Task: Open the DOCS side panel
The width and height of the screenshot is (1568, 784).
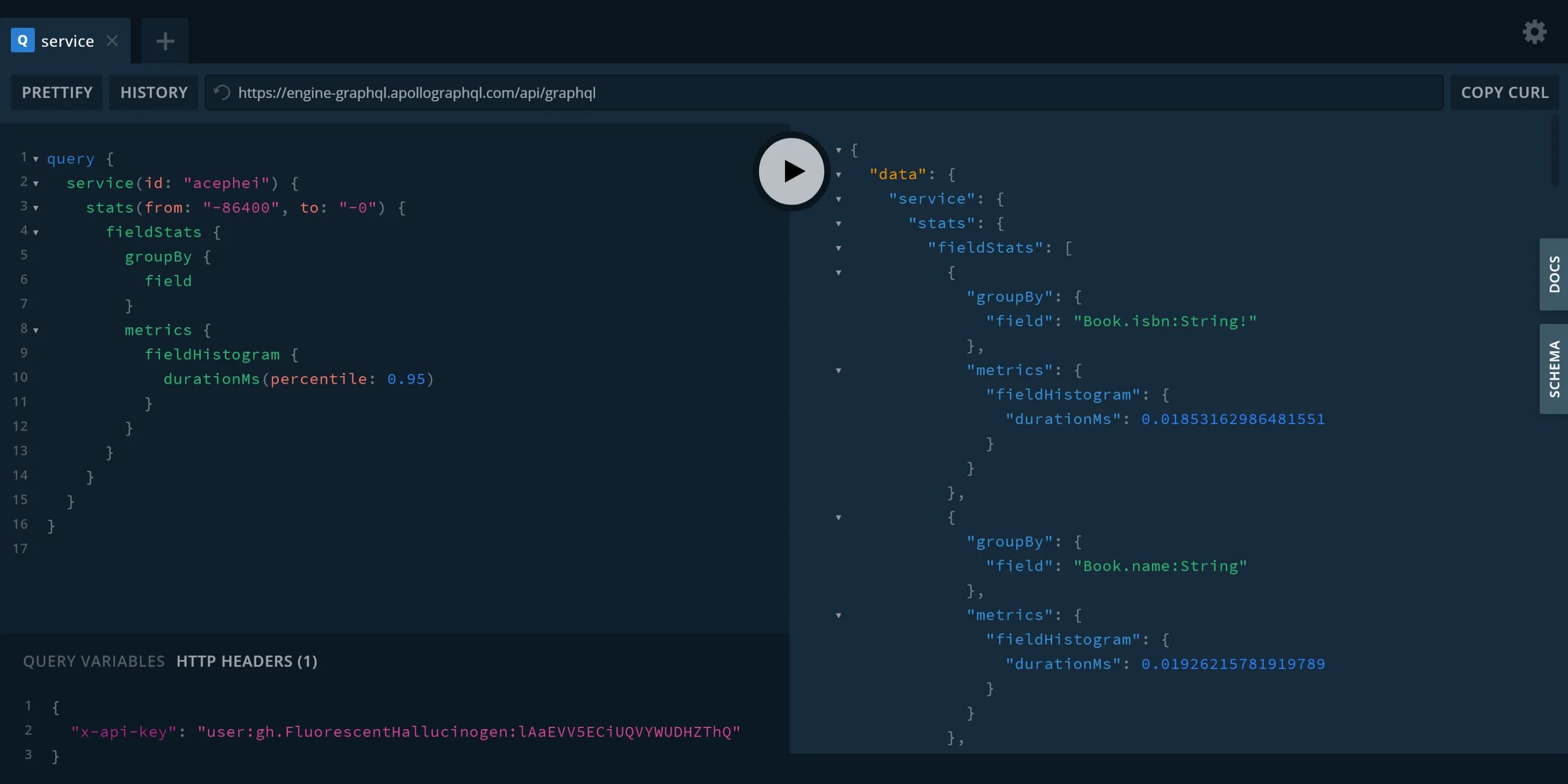Action: 1554,274
